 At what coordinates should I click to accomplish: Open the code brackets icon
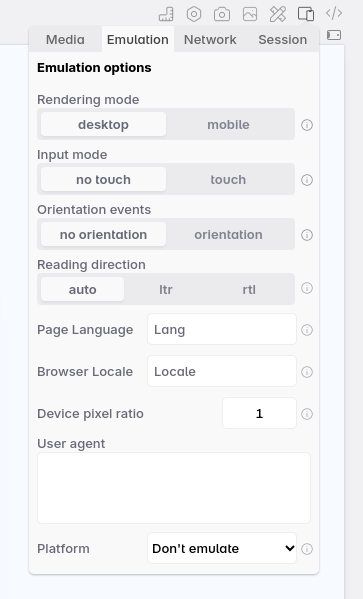click(x=334, y=13)
